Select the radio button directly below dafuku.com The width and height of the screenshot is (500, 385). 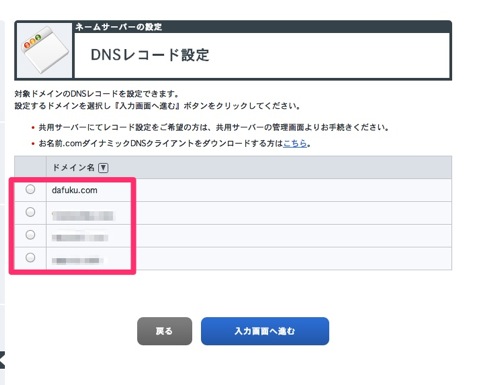[x=30, y=212]
